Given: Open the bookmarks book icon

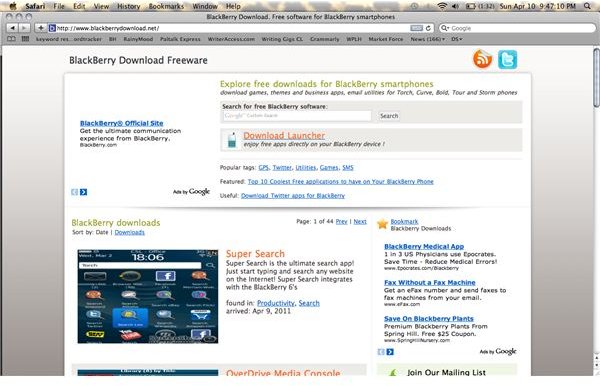Looking at the screenshot, I should [11, 39].
